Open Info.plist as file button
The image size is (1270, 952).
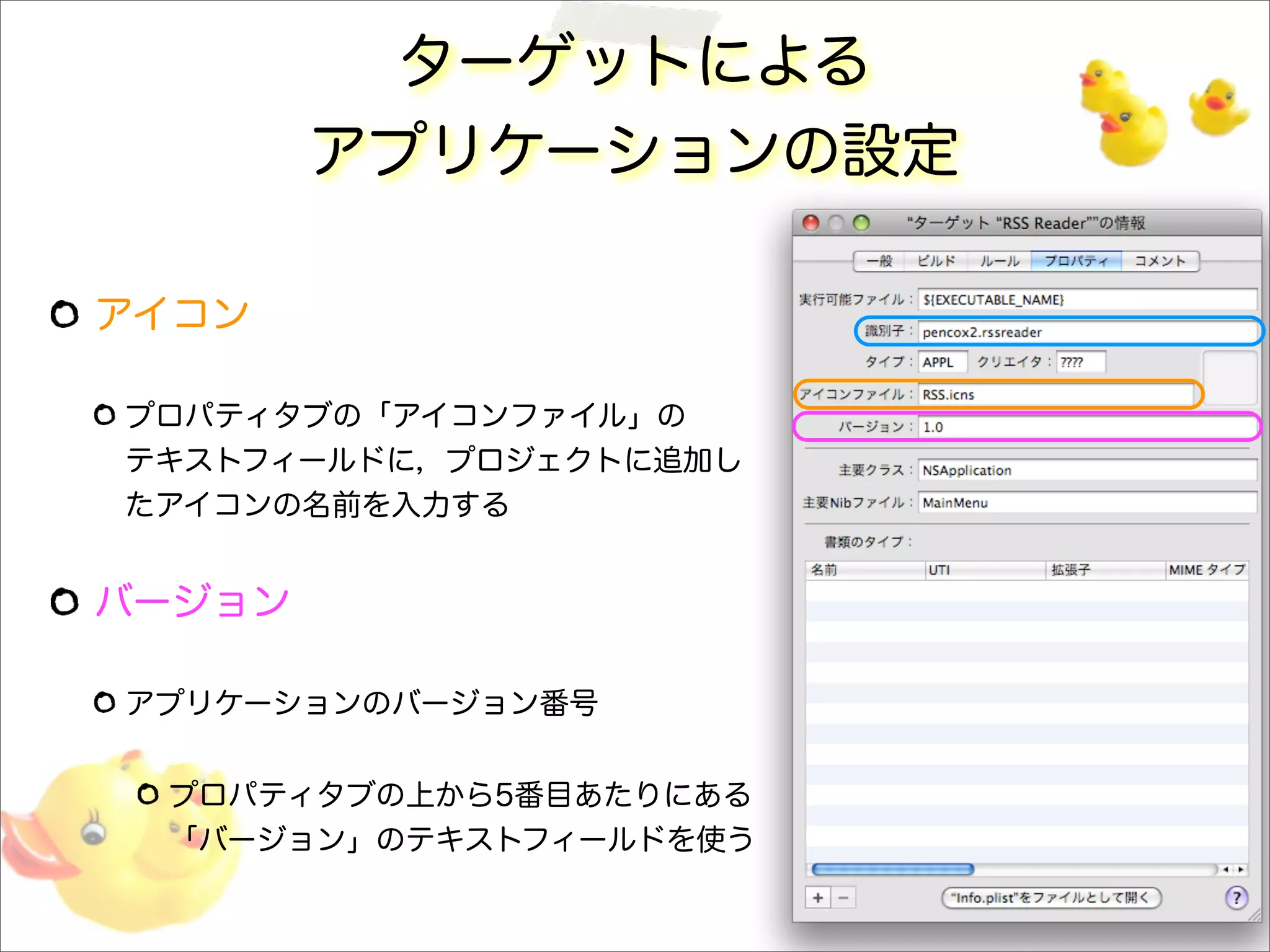click(x=1051, y=897)
